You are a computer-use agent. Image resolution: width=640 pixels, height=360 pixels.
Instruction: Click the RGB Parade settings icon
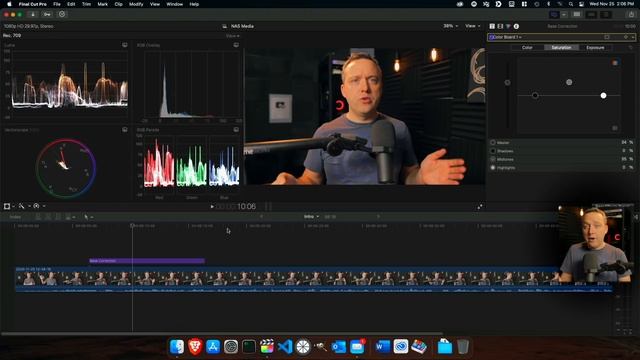236,130
